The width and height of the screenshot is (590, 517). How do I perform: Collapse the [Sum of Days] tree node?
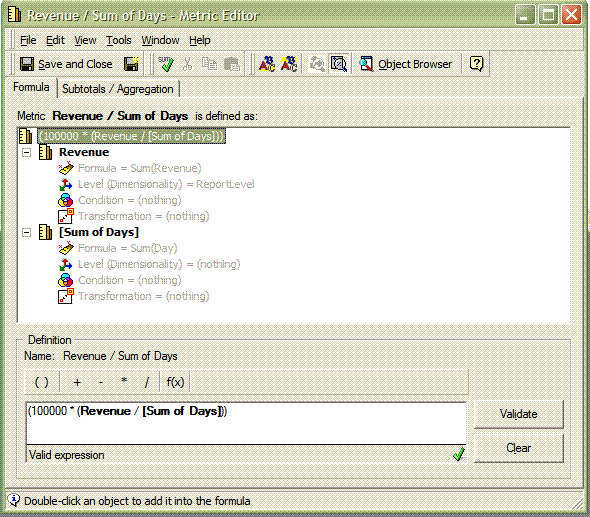(x=26, y=233)
